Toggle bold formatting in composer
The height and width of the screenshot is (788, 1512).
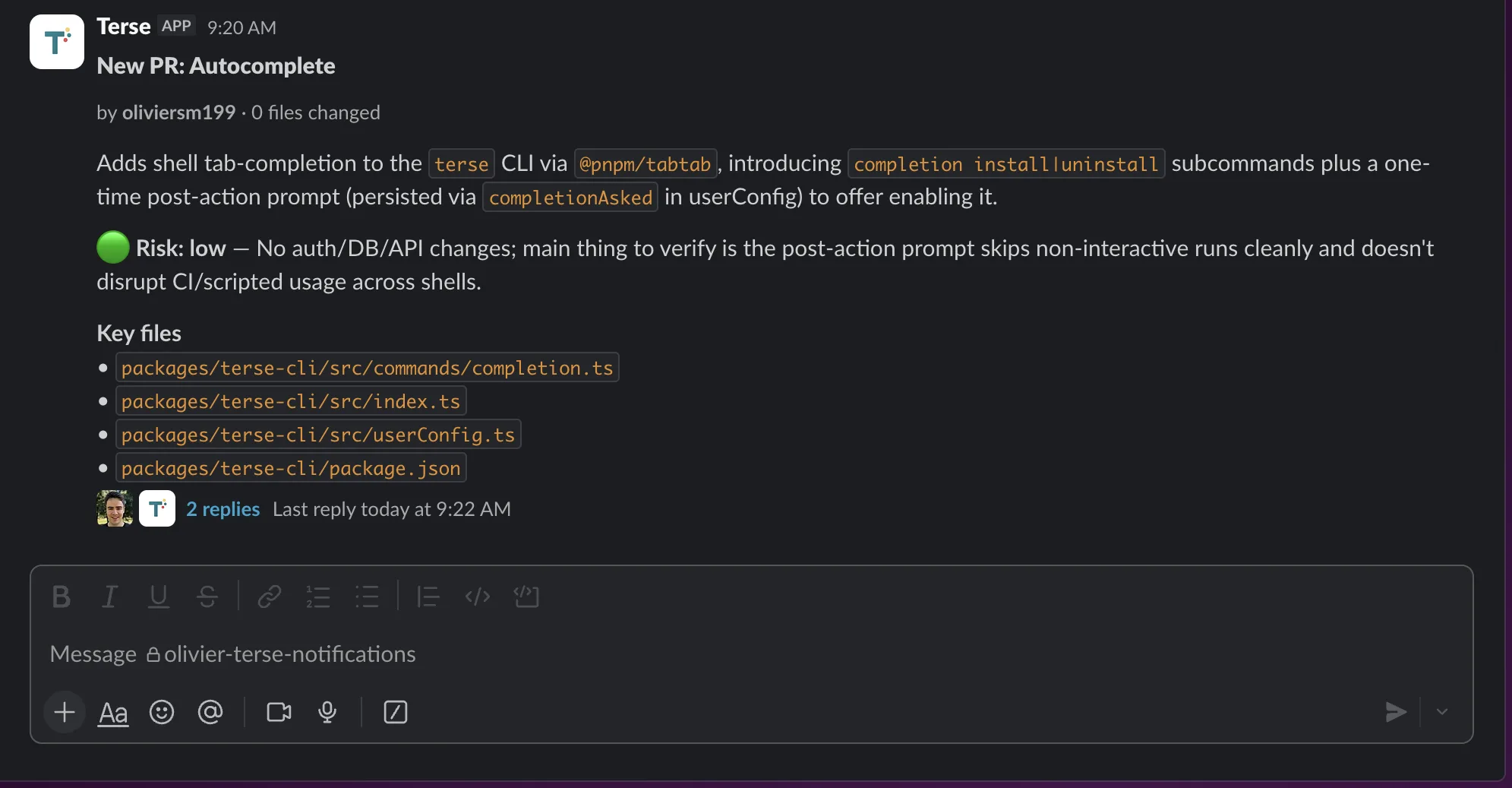[62, 597]
